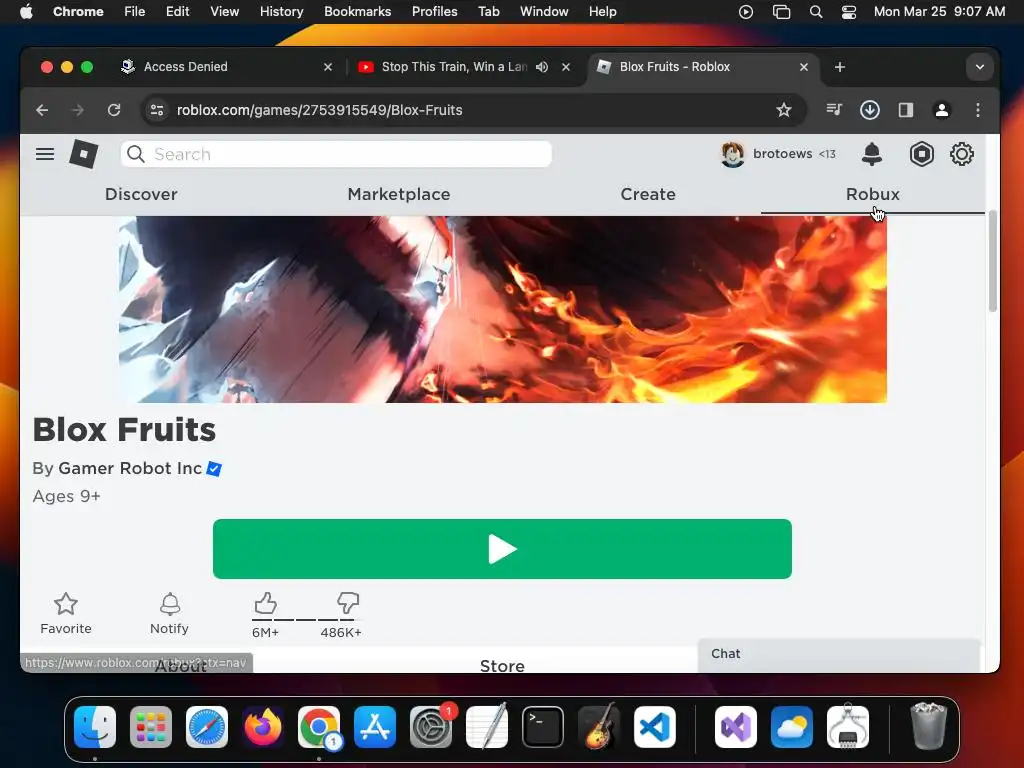Open Chrome downloads icon

pyautogui.click(x=870, y=110)
